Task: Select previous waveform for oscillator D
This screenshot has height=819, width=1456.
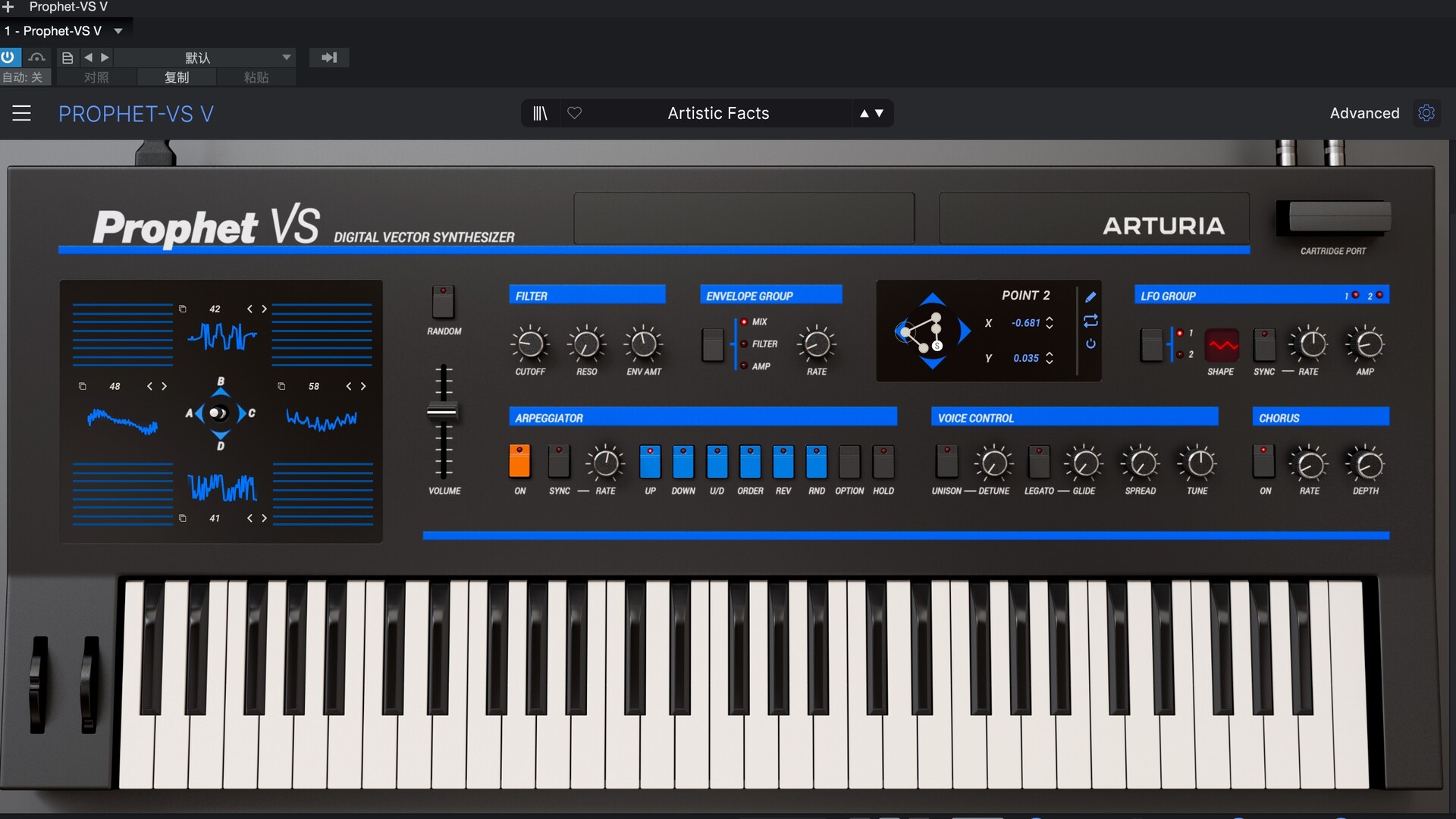Action: coord(249,518)
